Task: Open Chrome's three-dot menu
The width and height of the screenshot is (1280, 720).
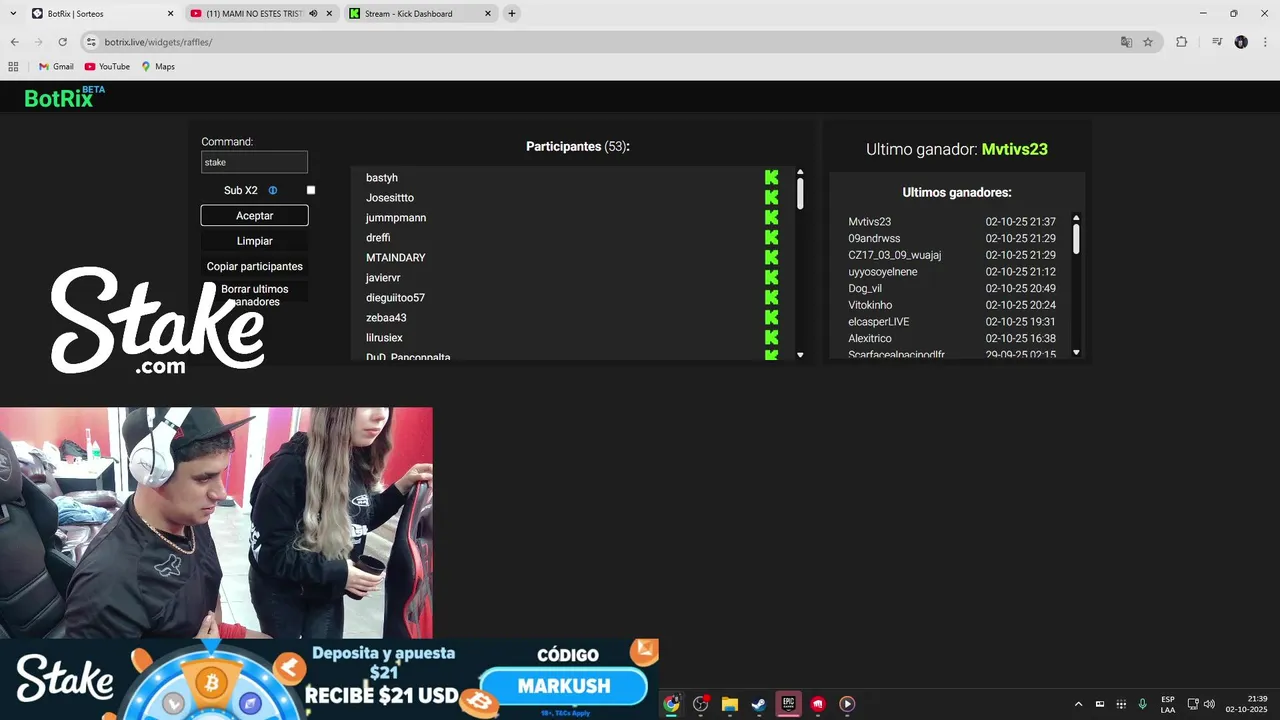Action: coord(1264,42)
